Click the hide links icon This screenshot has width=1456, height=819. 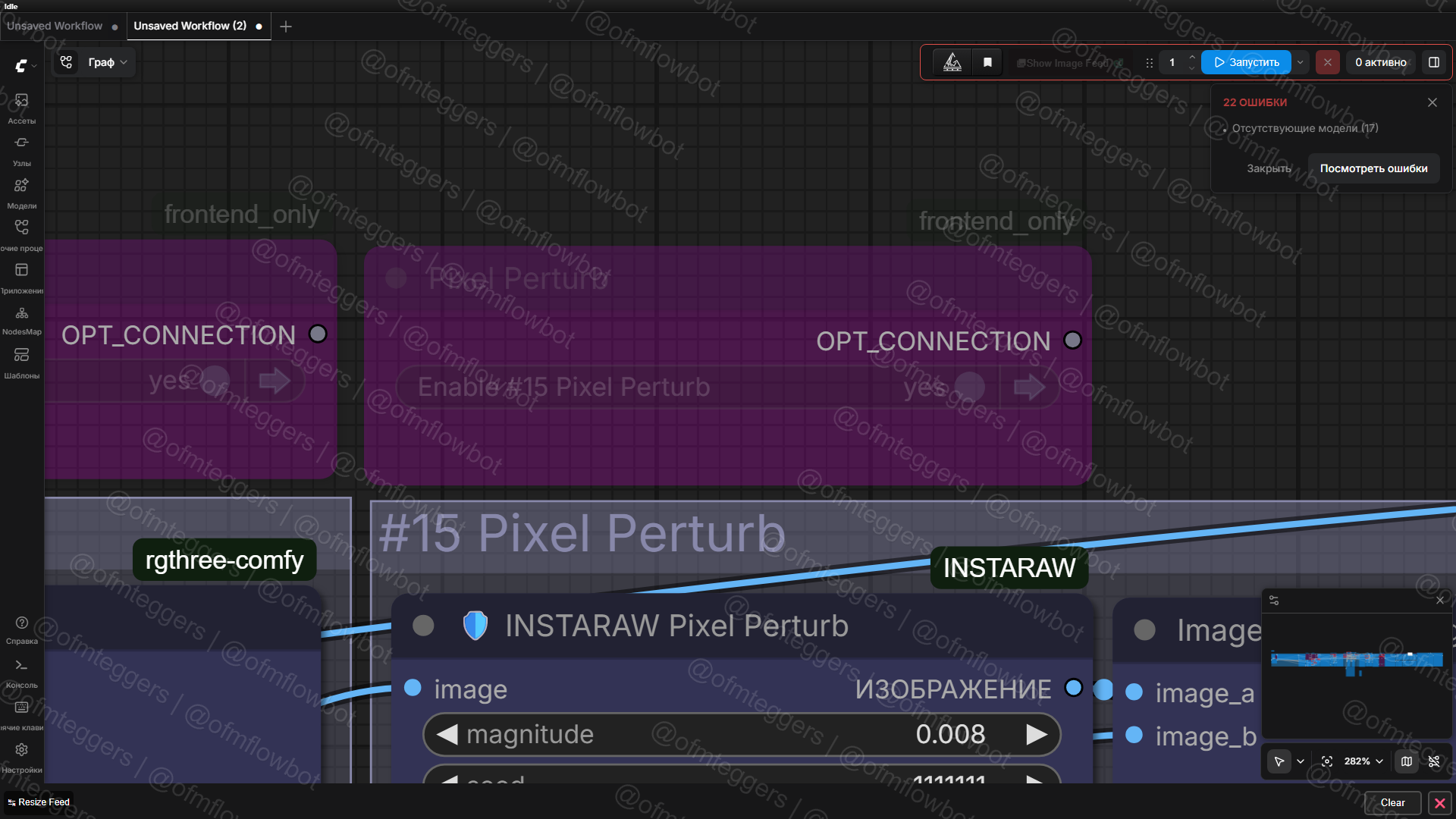(x=1434, y=761)
